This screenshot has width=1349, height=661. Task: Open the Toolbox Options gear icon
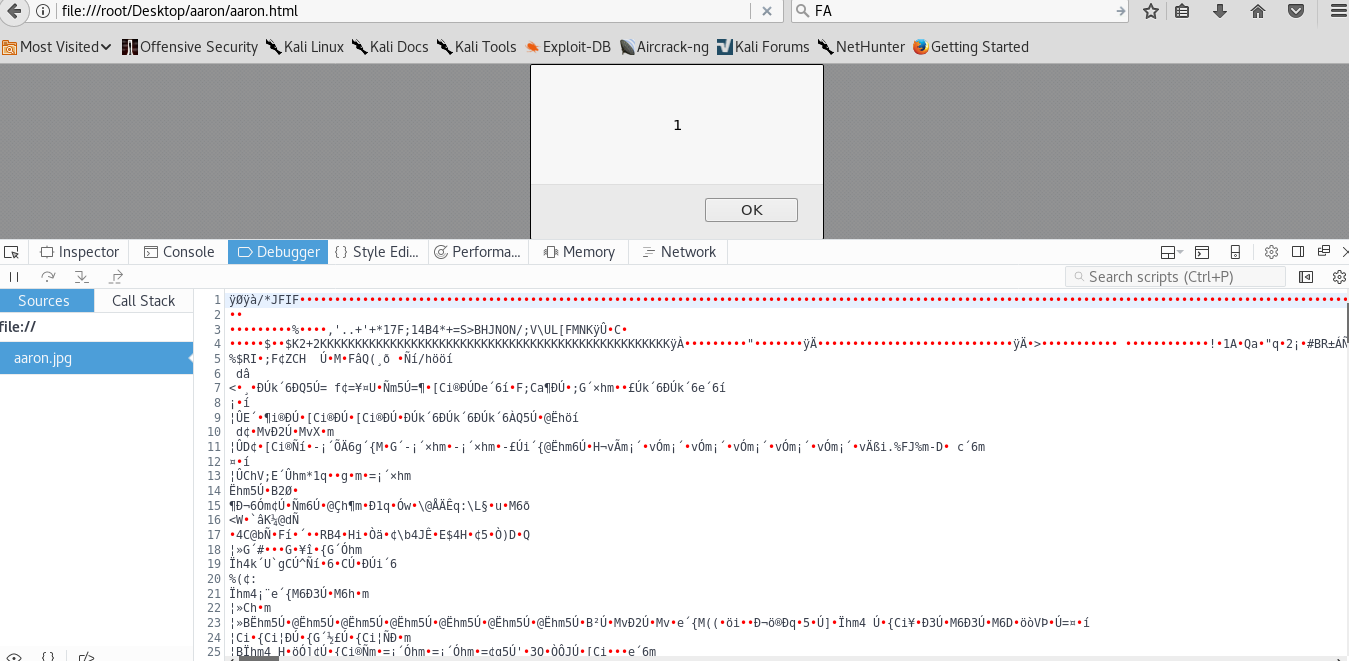pos(1272,252)
